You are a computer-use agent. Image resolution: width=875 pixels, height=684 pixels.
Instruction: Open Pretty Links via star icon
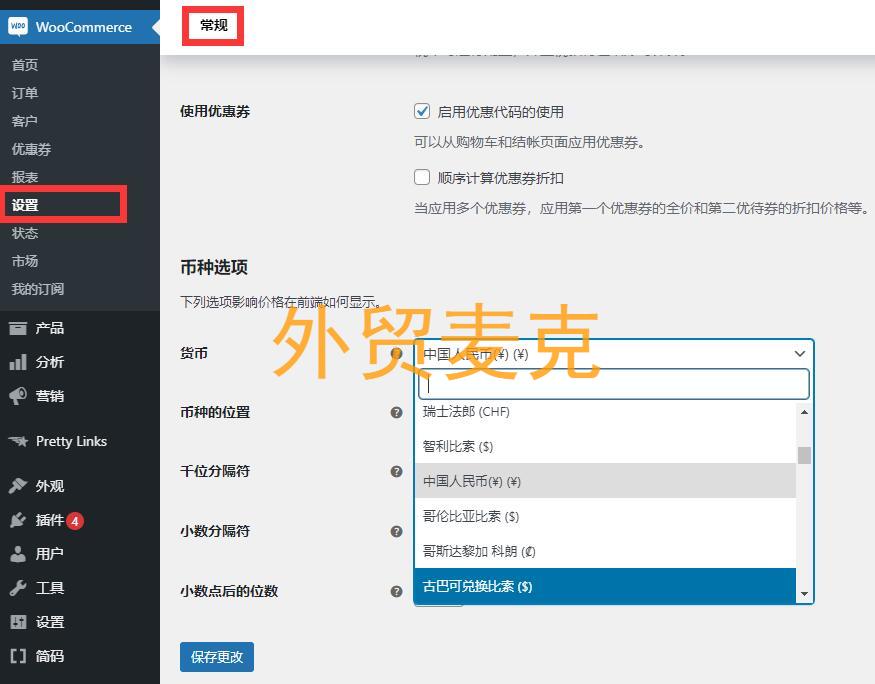(x=18, y=441)
